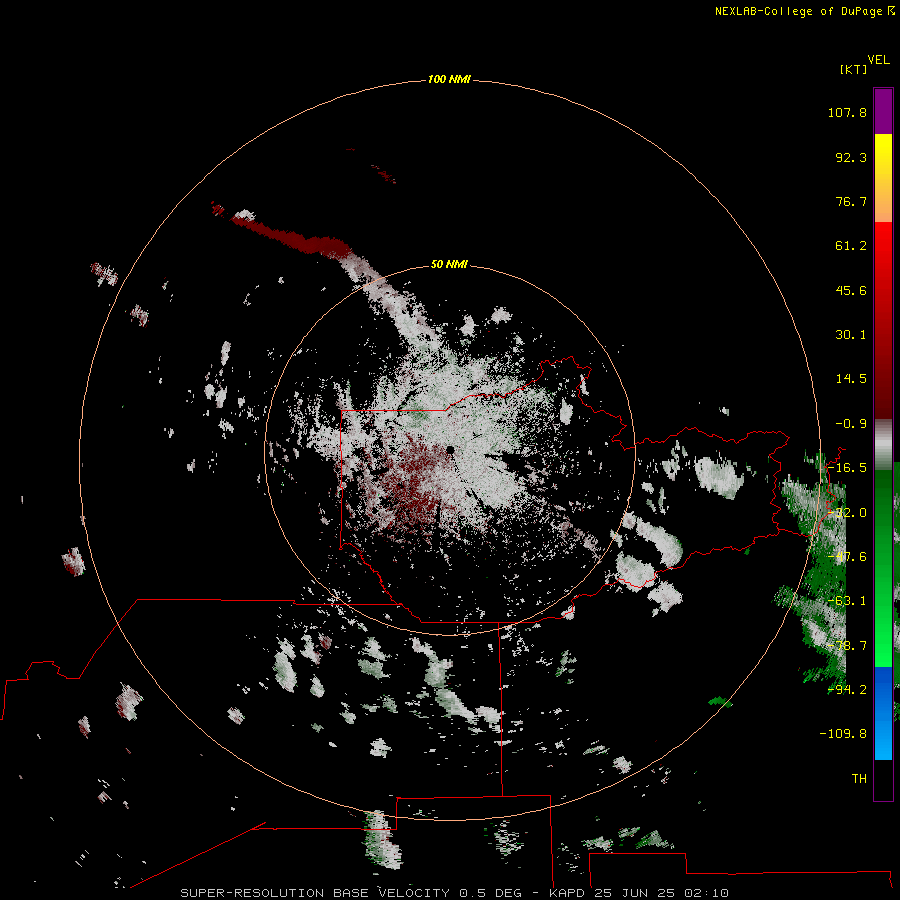900x900 pixels.
Task: Click the -63.1 legend value
Action: (x=847, y=601)
